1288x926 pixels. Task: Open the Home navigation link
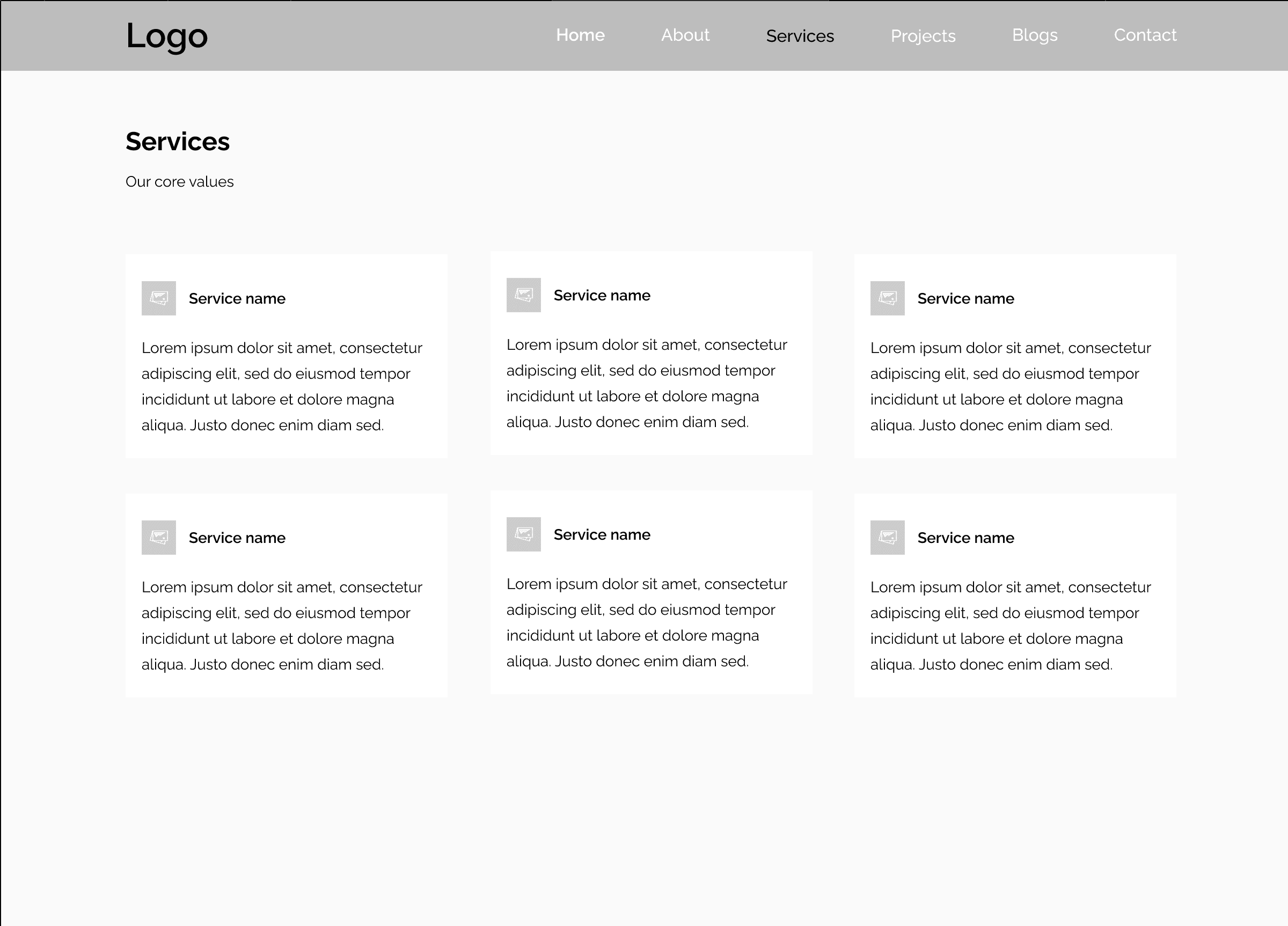(580, 35)
